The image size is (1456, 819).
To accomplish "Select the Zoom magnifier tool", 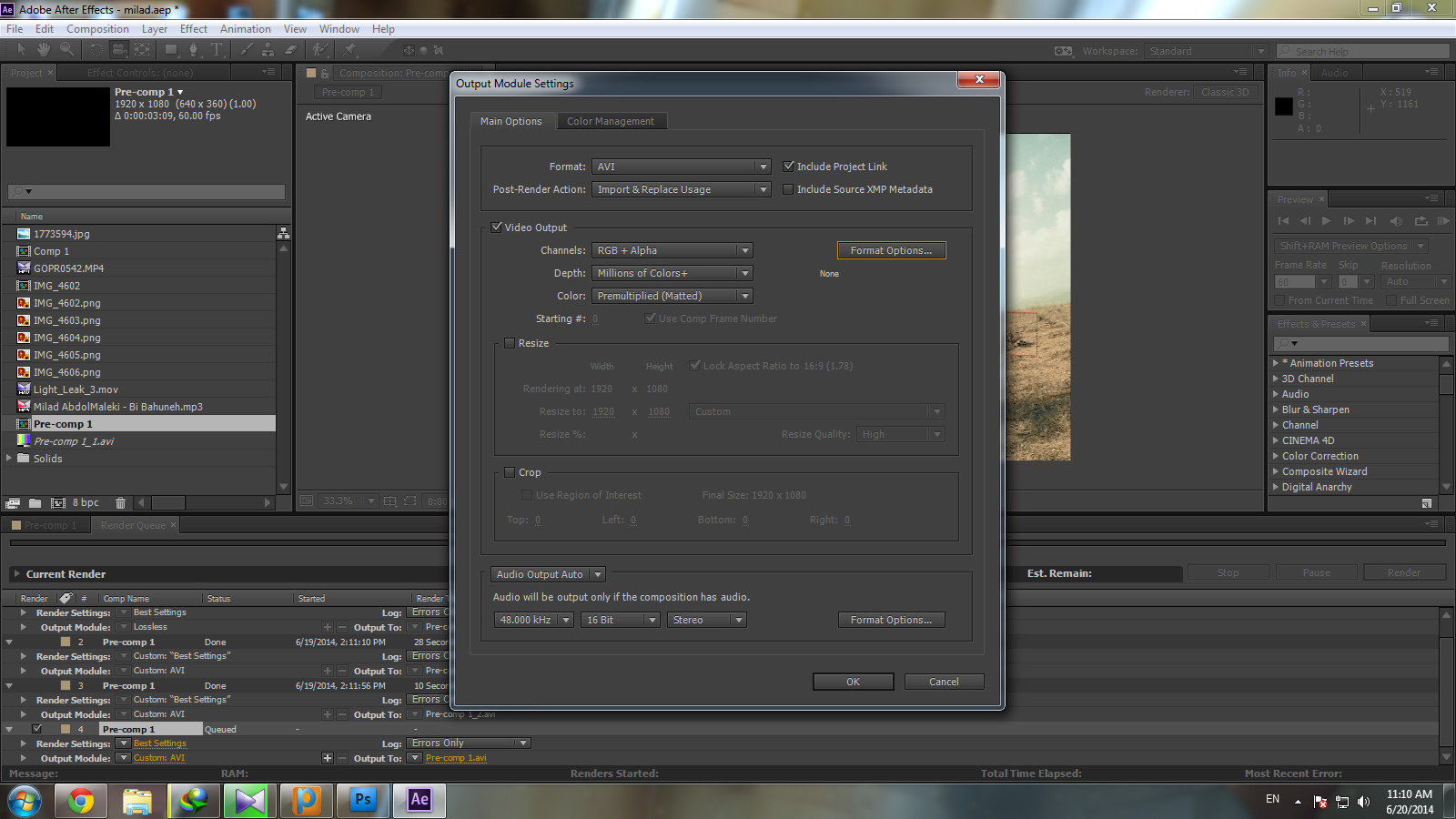I will [x=66, y=49].
